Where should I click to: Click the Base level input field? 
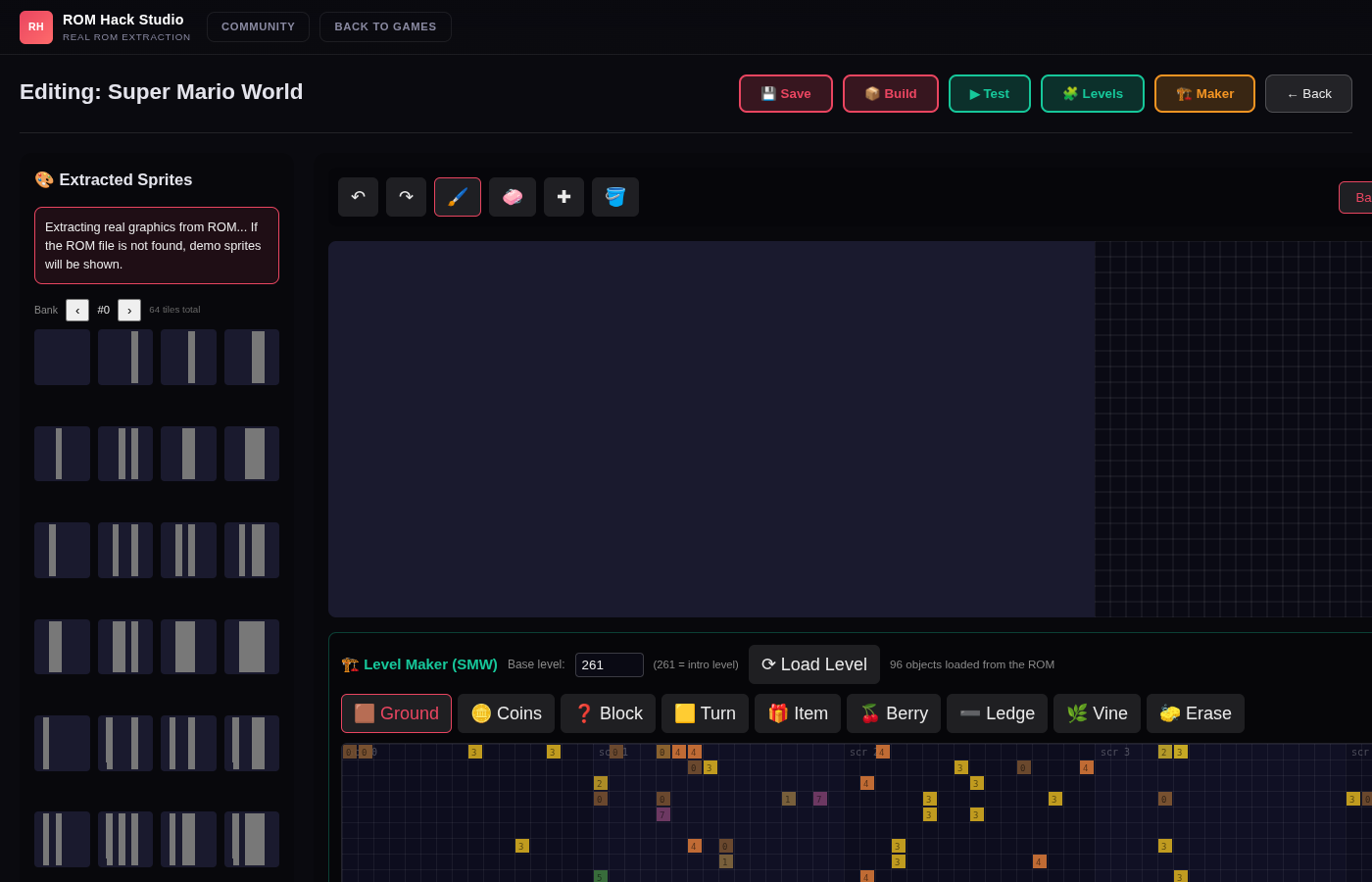coord(610,664)
